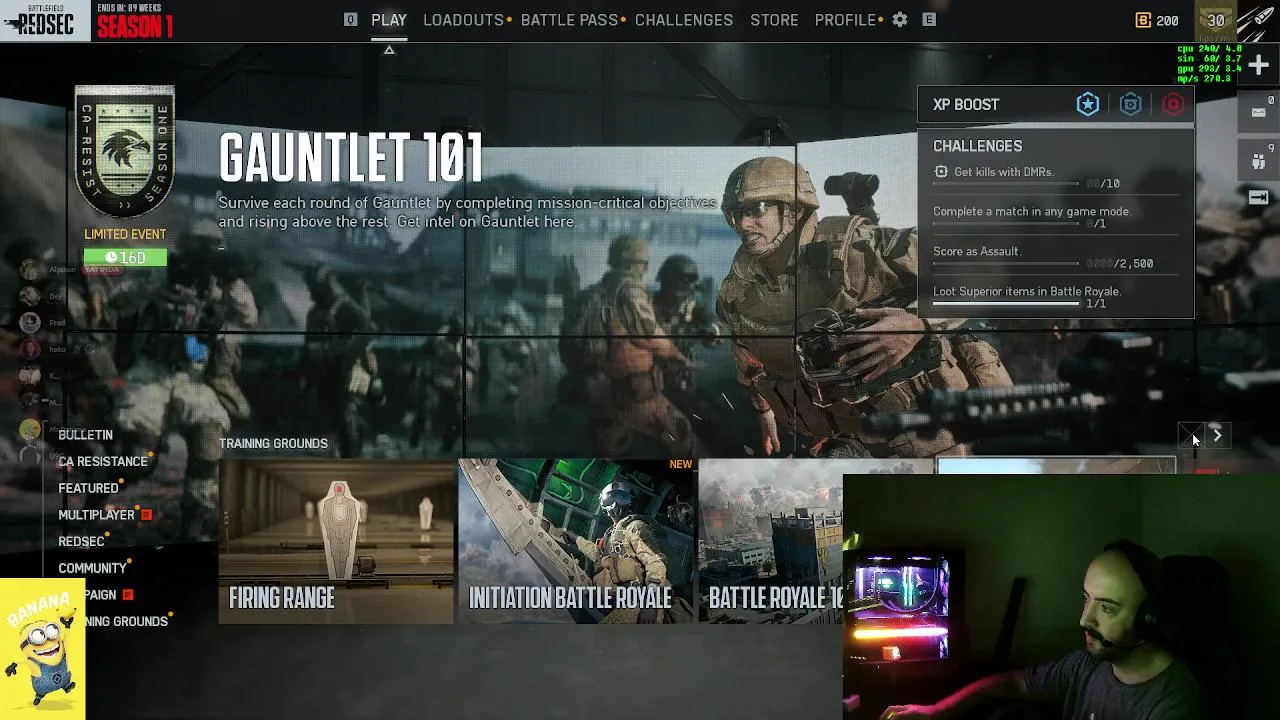Image resolution: width=1280 pixels, height=720 pixels.
Task: Open the Battlefield currency balance 200
Action: coord(1157,20)
